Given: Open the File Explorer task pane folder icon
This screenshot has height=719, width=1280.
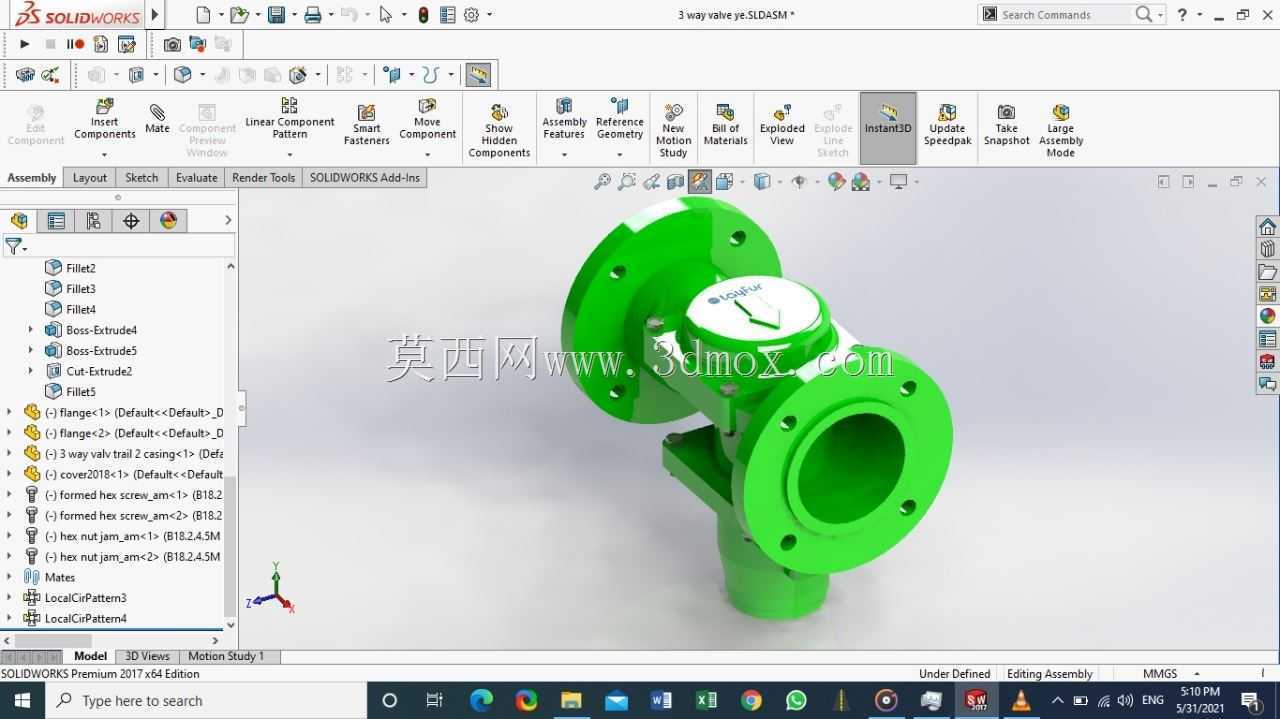Looking at the screenshot, I should click(1267, 272).
